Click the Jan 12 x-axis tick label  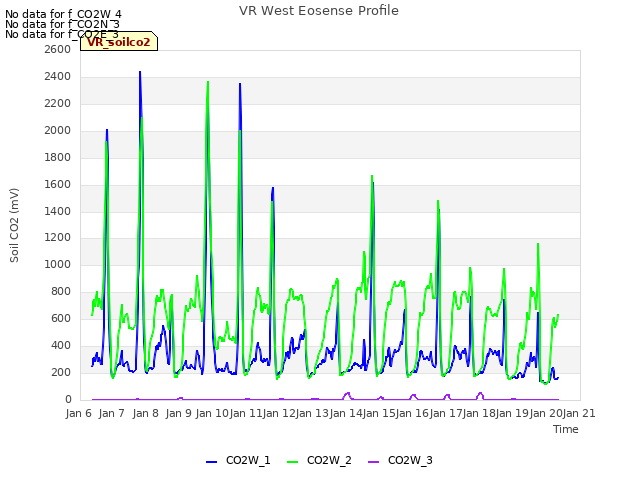[279, 413]
